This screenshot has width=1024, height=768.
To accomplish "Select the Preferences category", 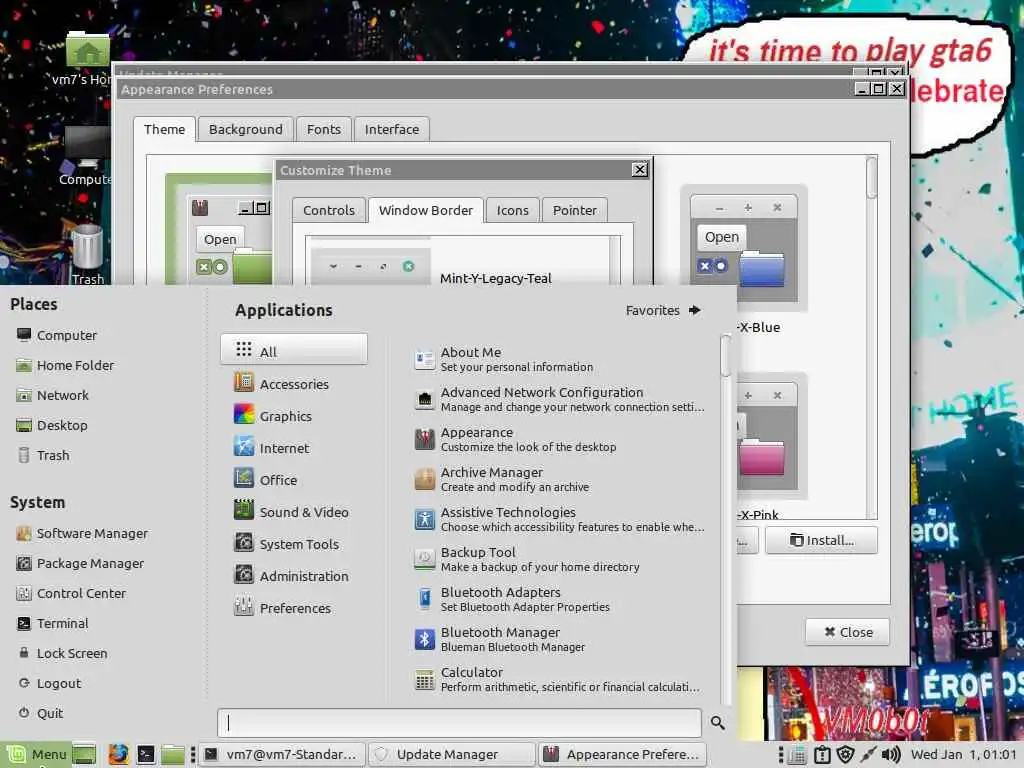I will pyautogui.click(x=294, y=607).
